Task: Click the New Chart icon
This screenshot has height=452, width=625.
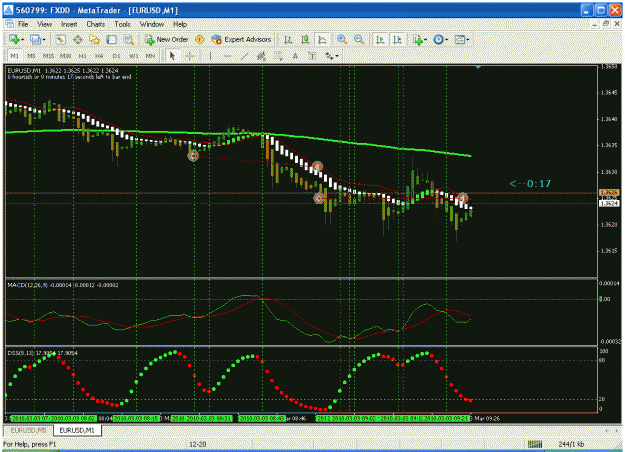Action: (14, 39)
